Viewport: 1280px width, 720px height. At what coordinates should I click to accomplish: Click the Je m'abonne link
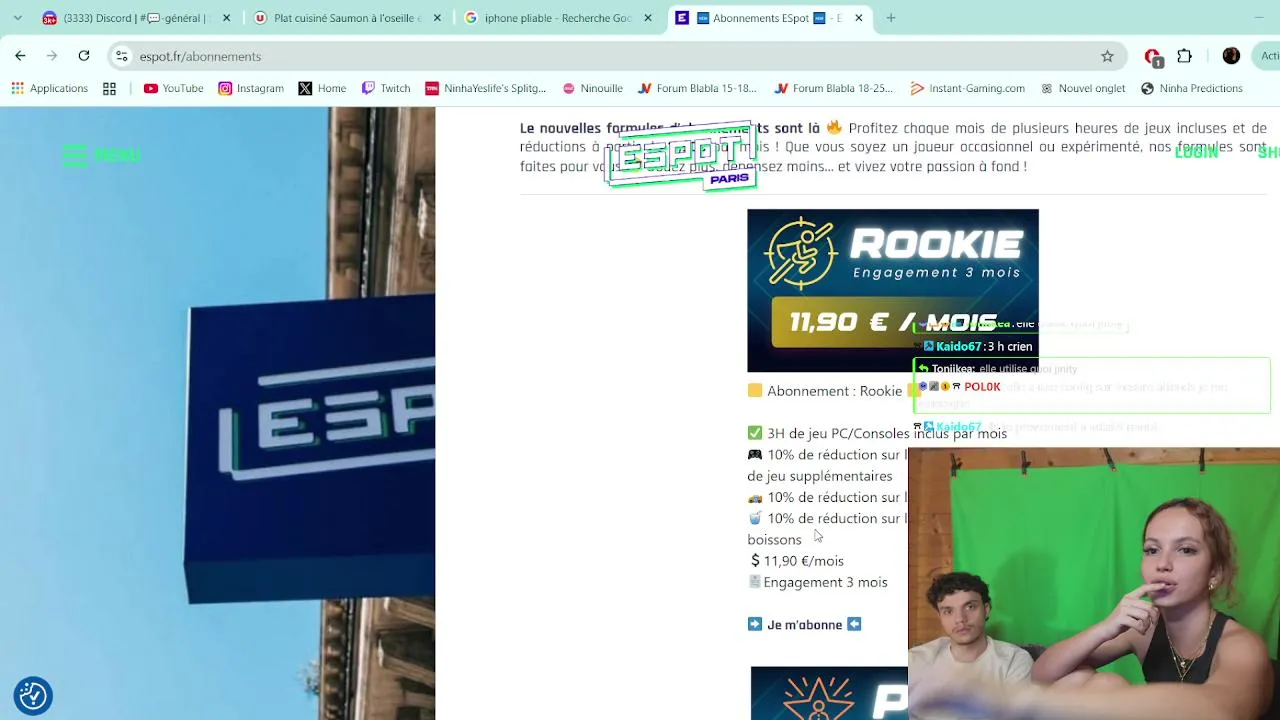804,625
